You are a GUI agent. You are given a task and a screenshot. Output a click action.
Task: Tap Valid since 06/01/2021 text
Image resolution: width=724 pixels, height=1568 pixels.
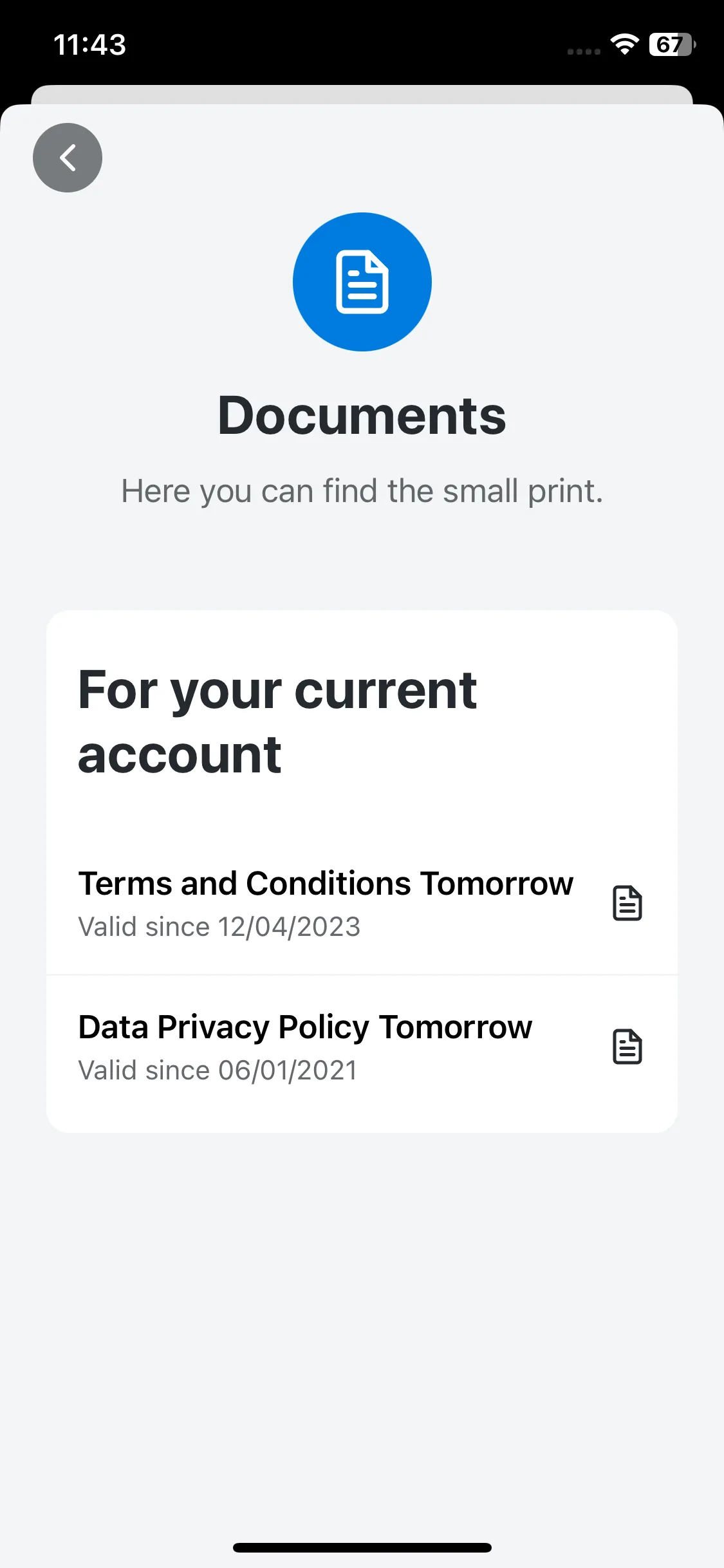point(218,1070)
